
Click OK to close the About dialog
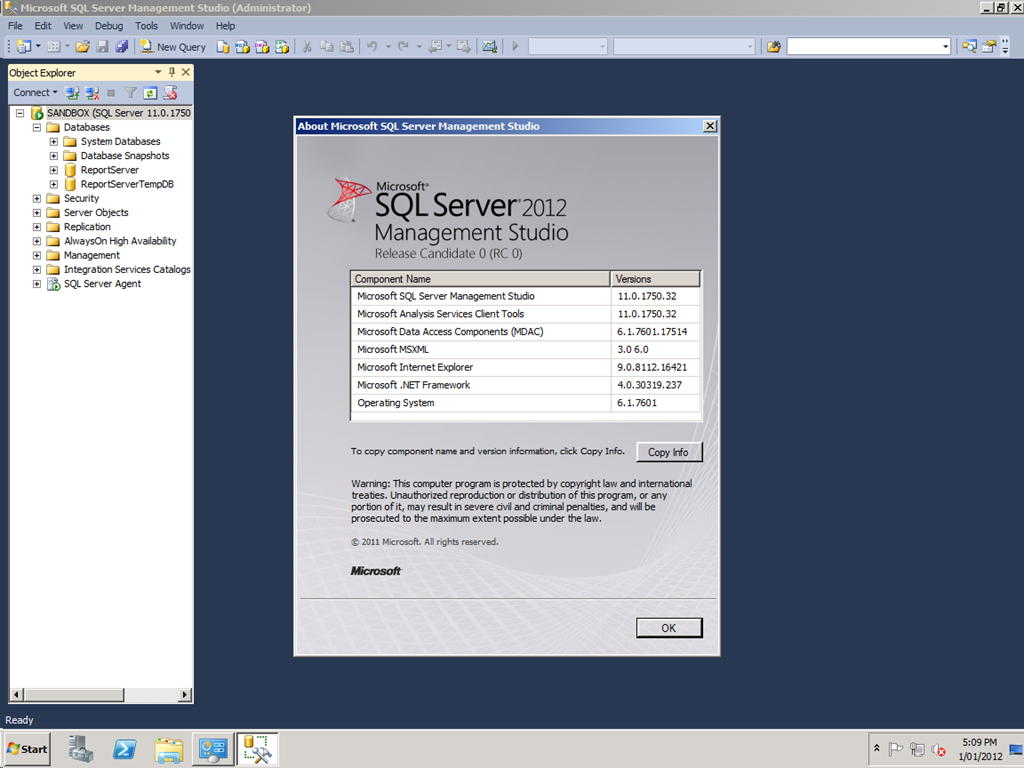point(669,628)
